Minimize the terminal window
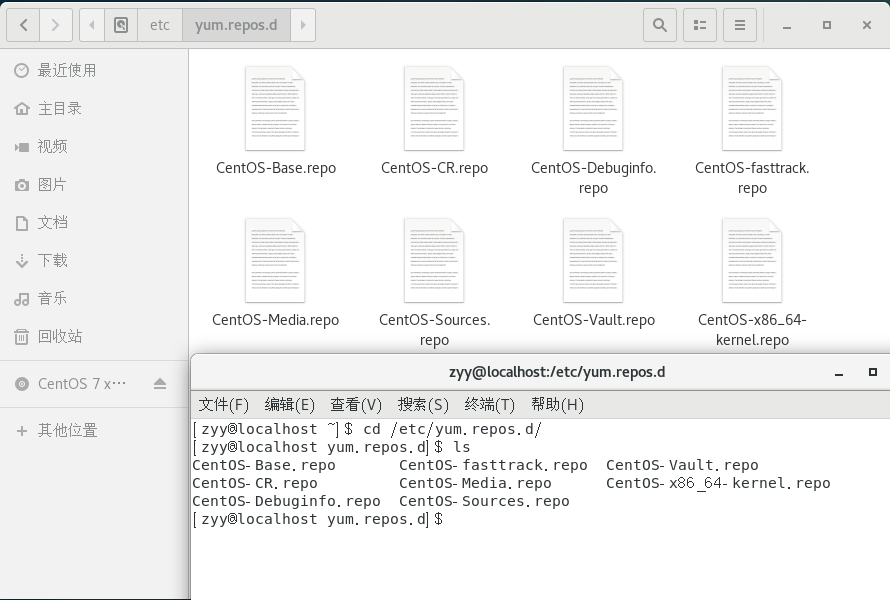Image resolution: width=890 pixels, height=600 pixels. click(839, 372)
